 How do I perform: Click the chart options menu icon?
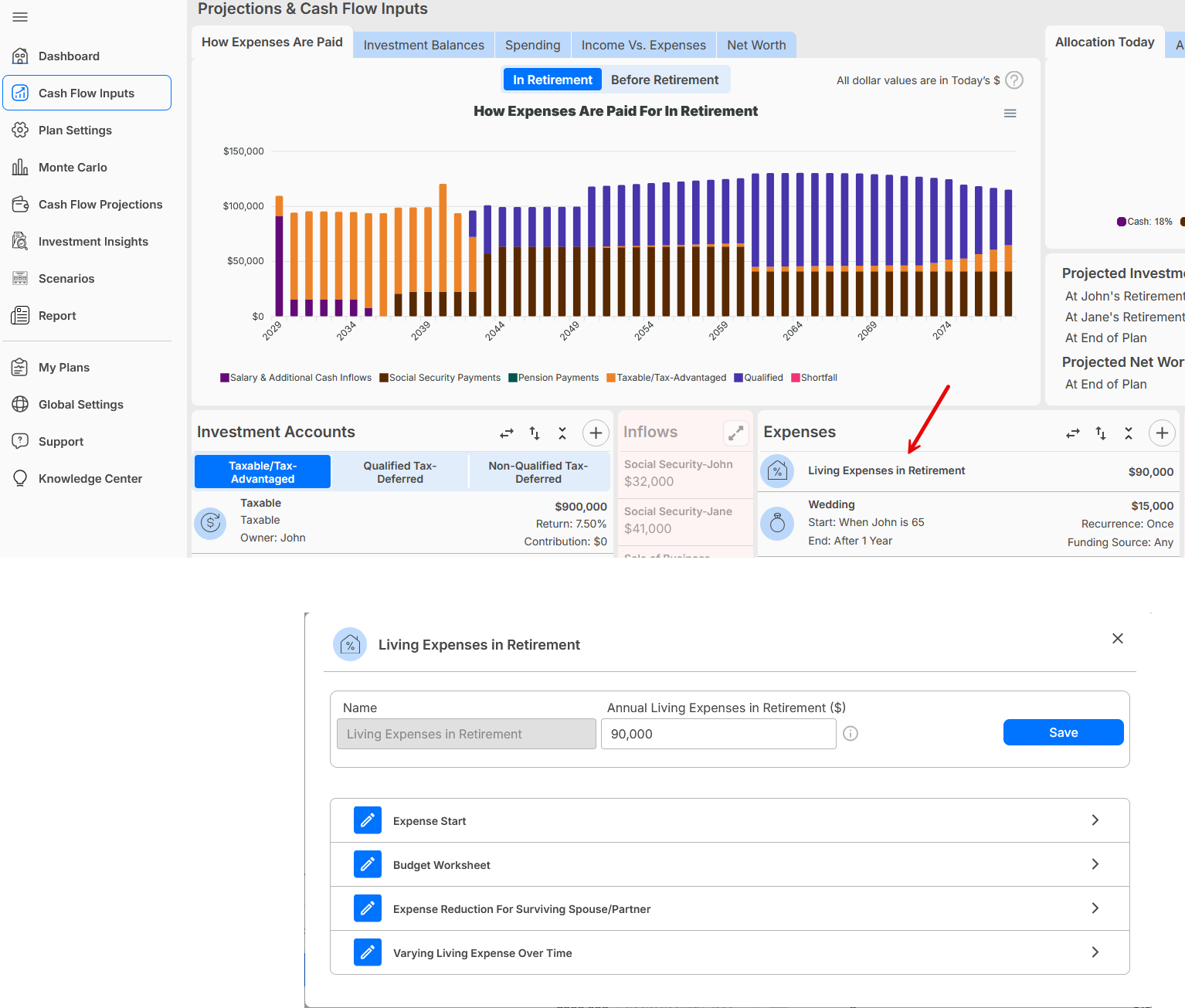tap(1010, 114)
